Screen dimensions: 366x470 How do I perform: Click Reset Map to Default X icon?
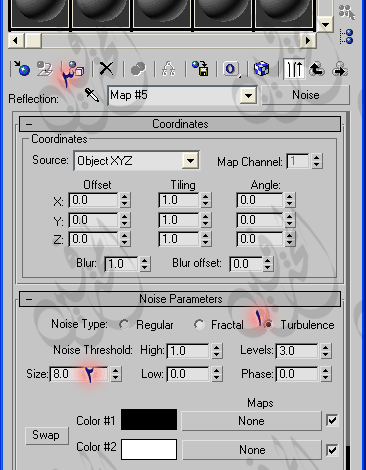[106, 69]
